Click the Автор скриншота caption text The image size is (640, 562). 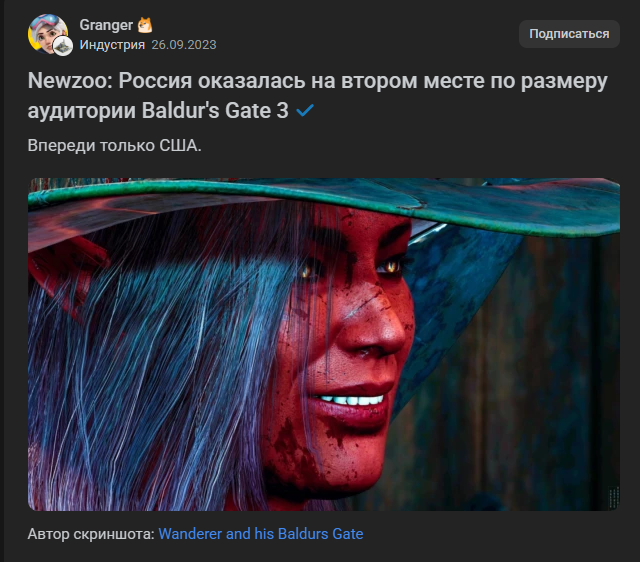coord(91,533)
